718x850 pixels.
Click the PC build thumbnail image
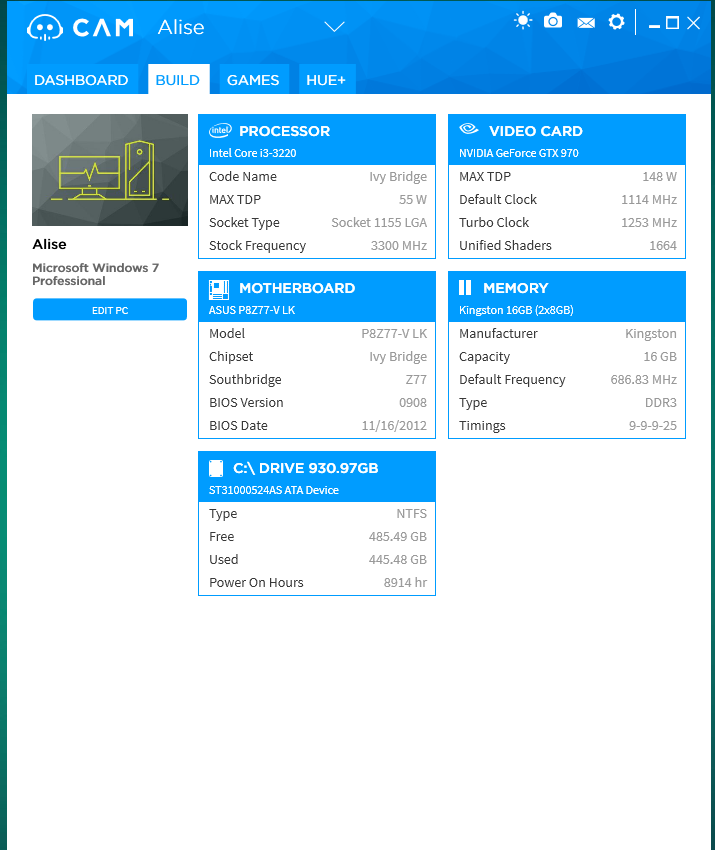[x=110, y=170]
